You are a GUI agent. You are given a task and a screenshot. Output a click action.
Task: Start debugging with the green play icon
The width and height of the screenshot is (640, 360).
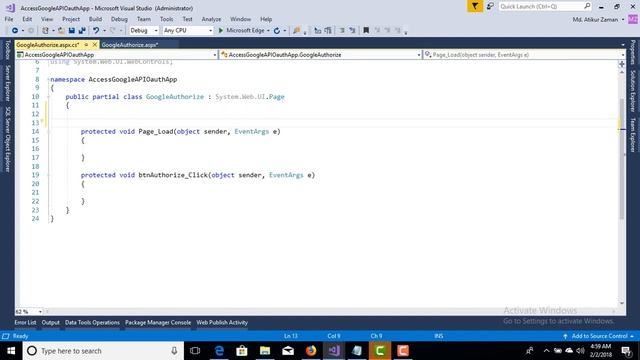pyautogui.click(x=220, y=31)
